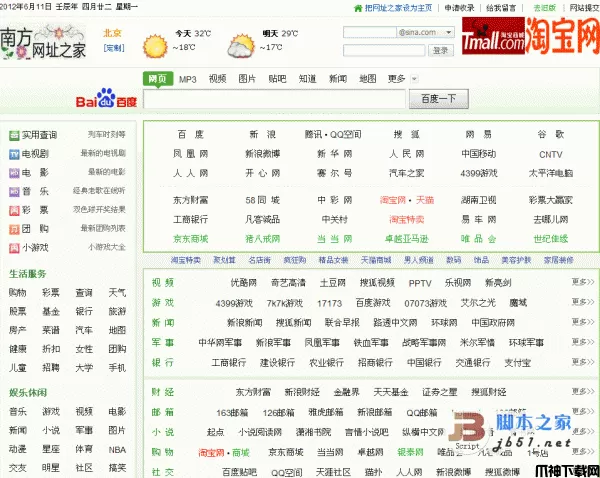600x478 pixels.
Task: Click 股票 under 生活服务
Action: [x=18, y=312]
